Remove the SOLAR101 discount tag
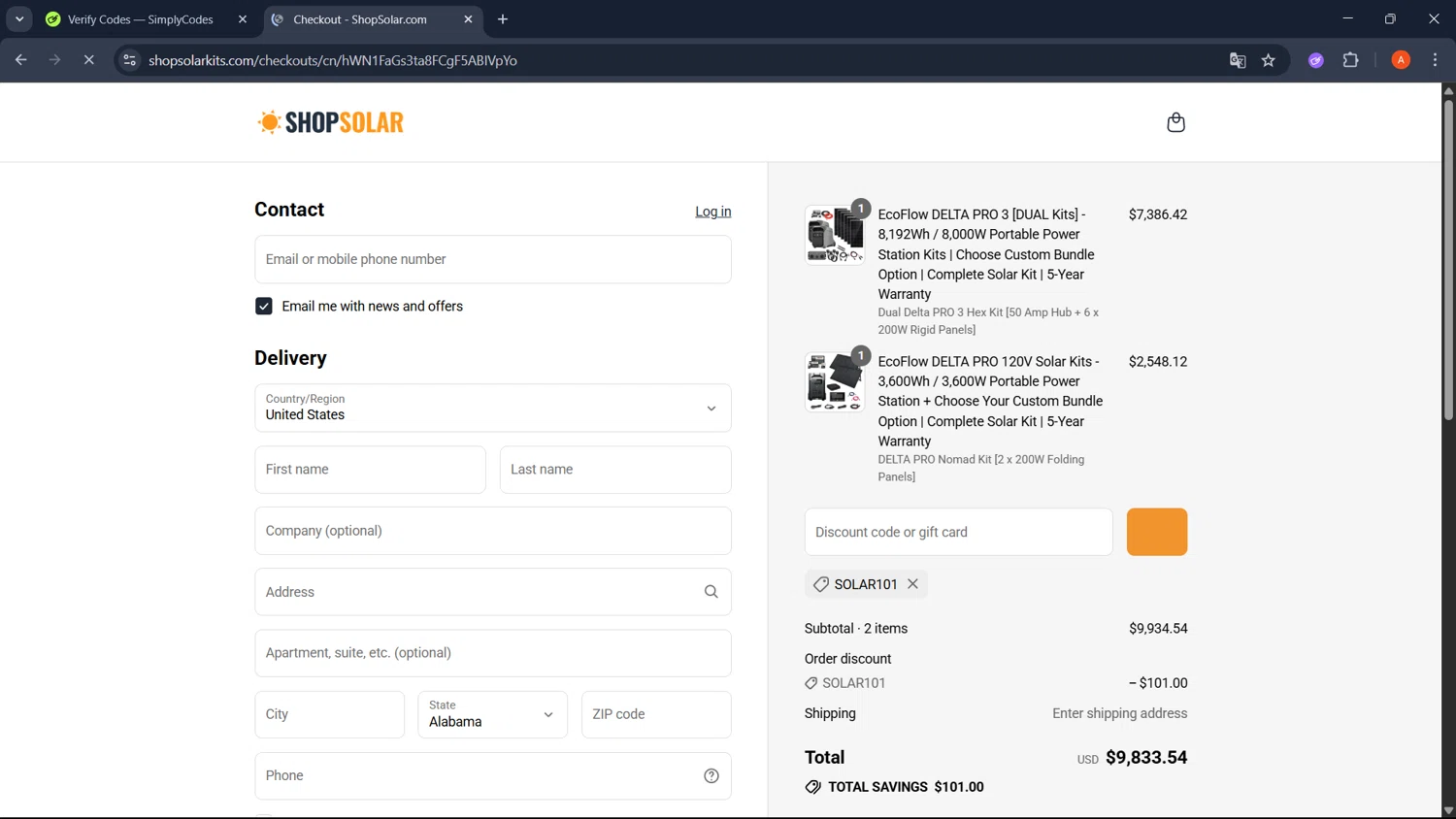 coord(912,584)
